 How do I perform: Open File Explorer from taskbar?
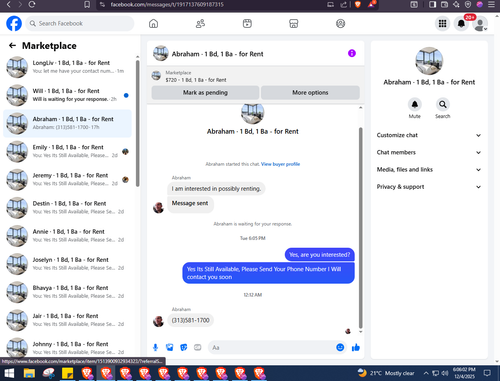click(x=29, y=373)
